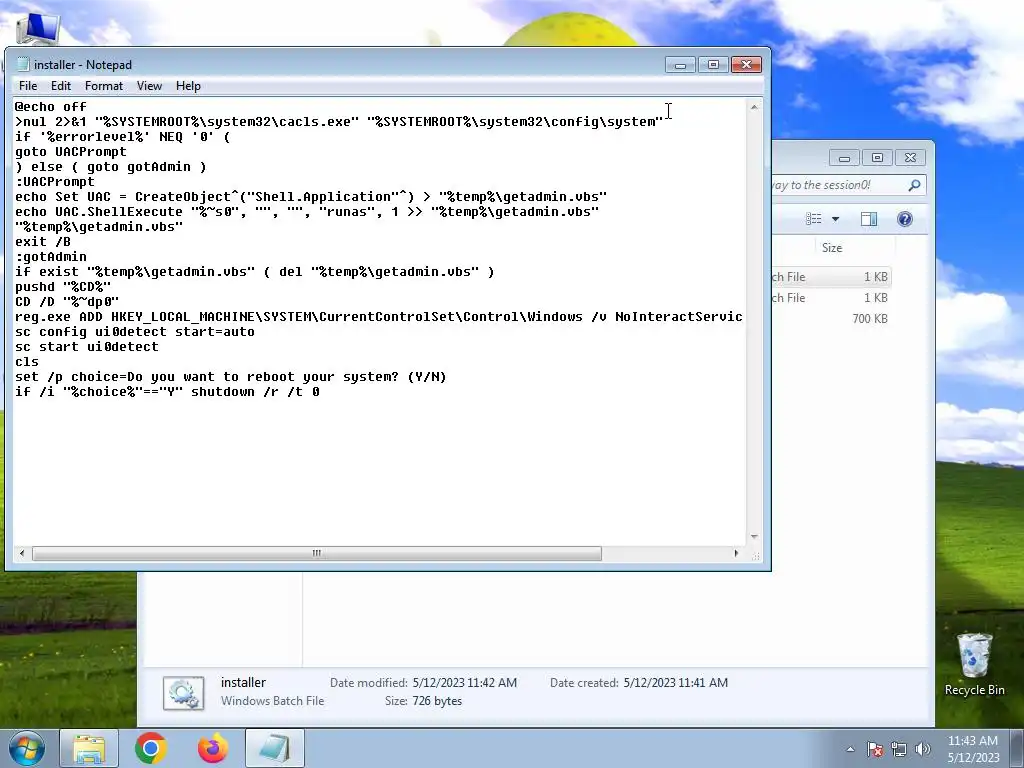Image resolution: width=1024 pixels, height=768 pixels.
Task: Minimize the Explorer window
Action: tap(844, 157)
